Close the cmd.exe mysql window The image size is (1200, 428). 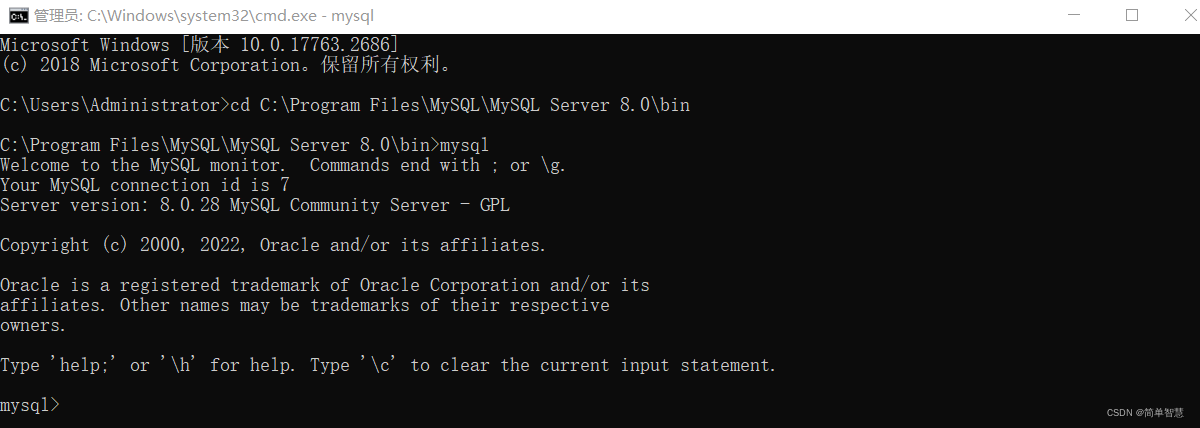[1177, 15]
